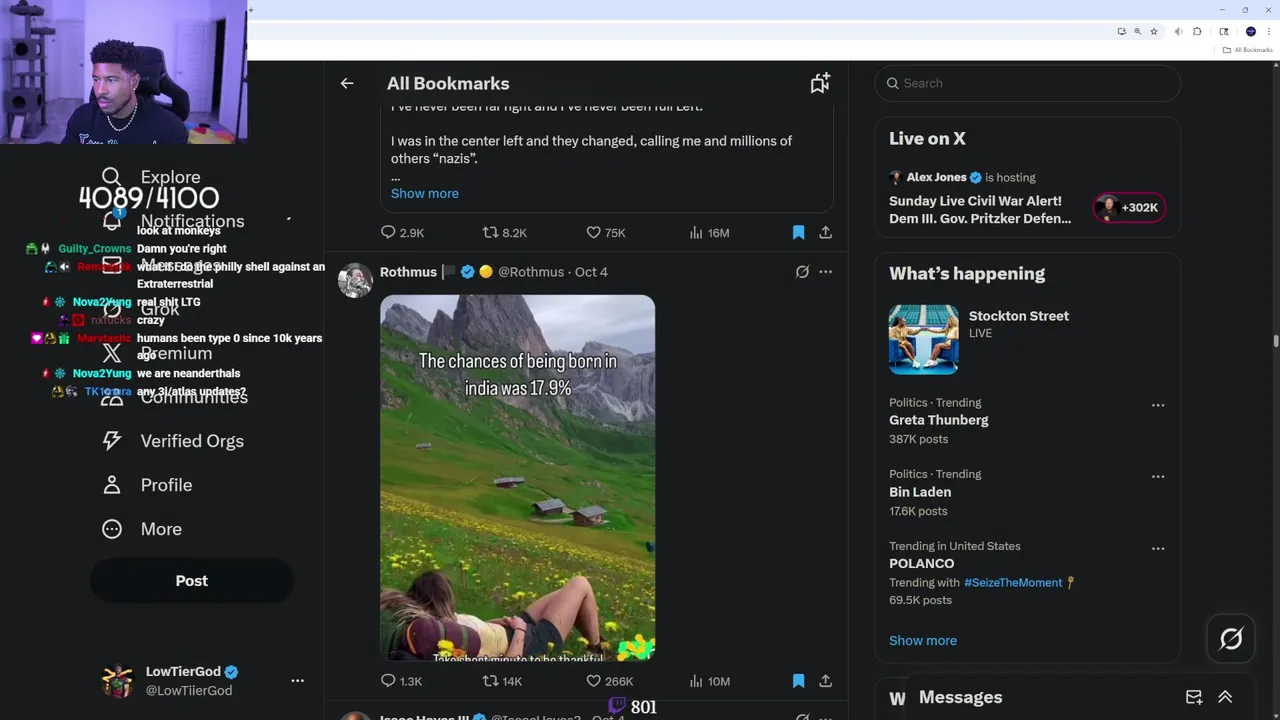Share the Rothmus post
Viewport: 1280px width, 720px height.
pos(825,681)
